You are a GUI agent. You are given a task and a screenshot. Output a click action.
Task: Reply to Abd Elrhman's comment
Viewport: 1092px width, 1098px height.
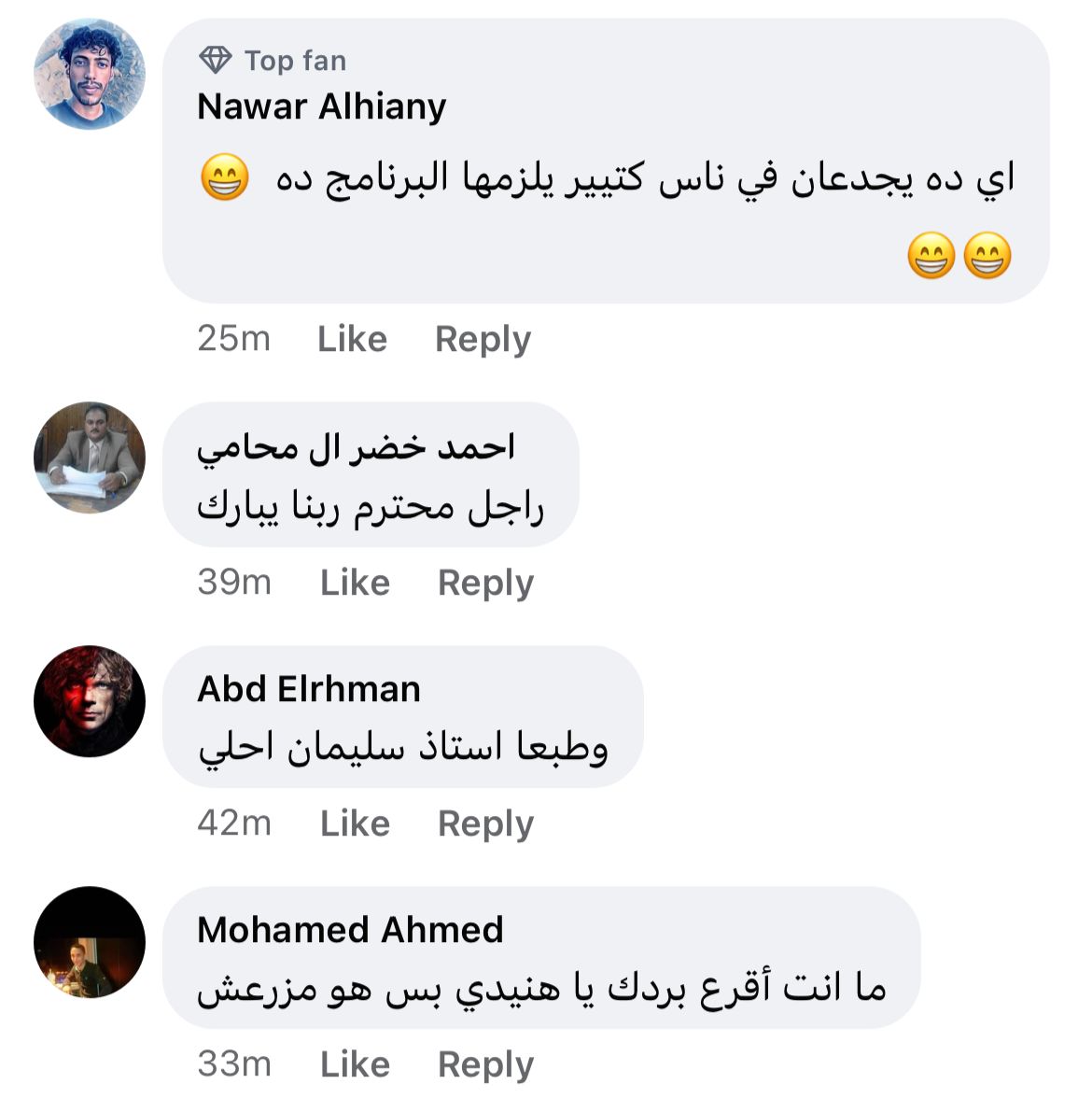click(x=485, y=823)
